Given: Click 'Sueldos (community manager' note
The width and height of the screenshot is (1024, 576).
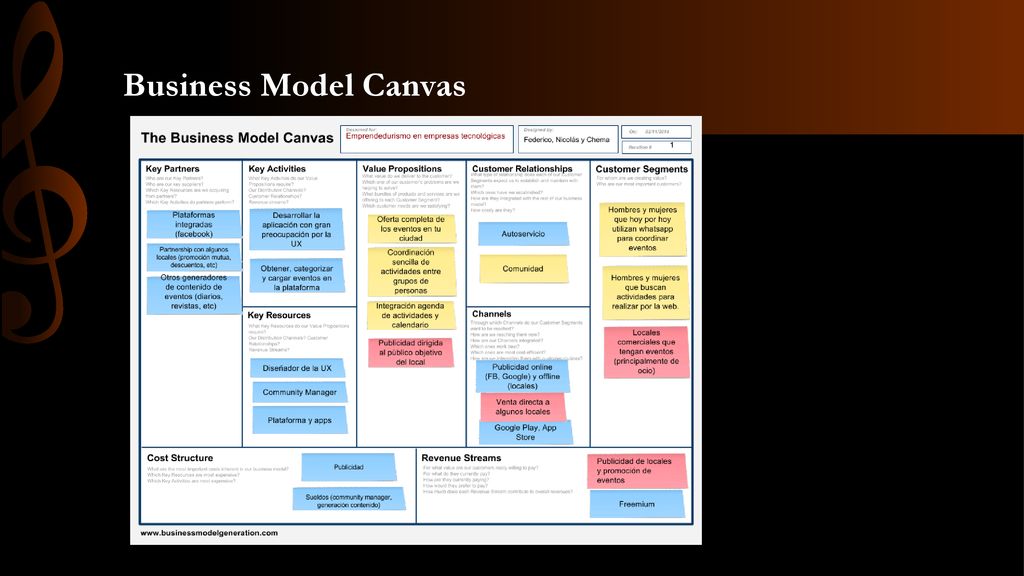Looking at the screenshot, I should pos(349,500).
